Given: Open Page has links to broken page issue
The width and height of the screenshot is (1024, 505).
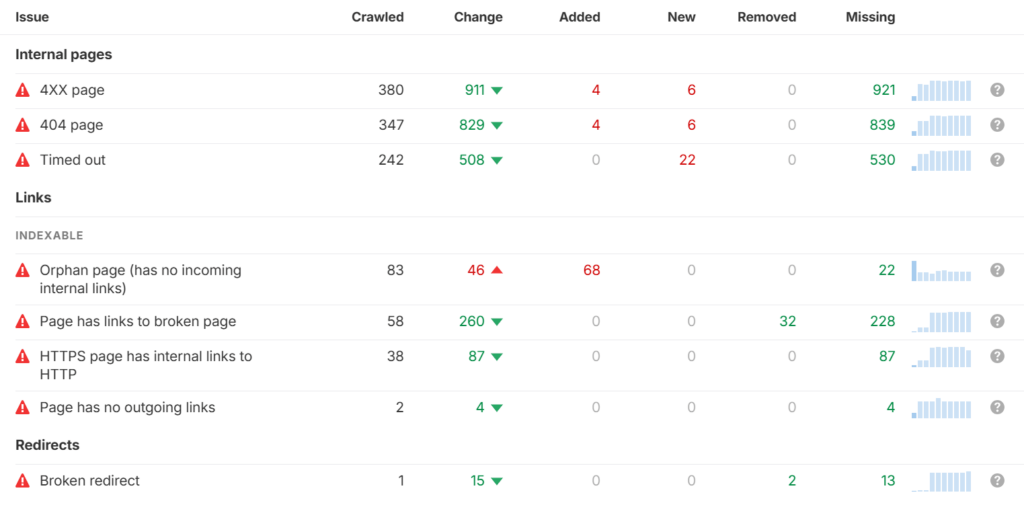Looking at the screenshot, I should coord(138,321).
